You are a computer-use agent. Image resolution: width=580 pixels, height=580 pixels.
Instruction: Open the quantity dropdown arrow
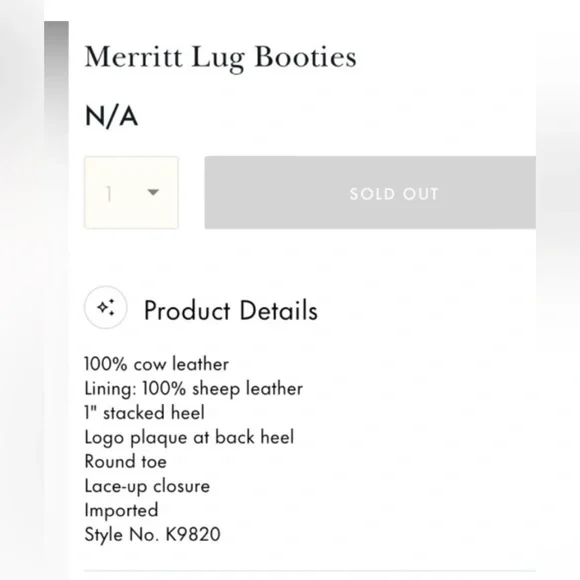click(153, 192)
